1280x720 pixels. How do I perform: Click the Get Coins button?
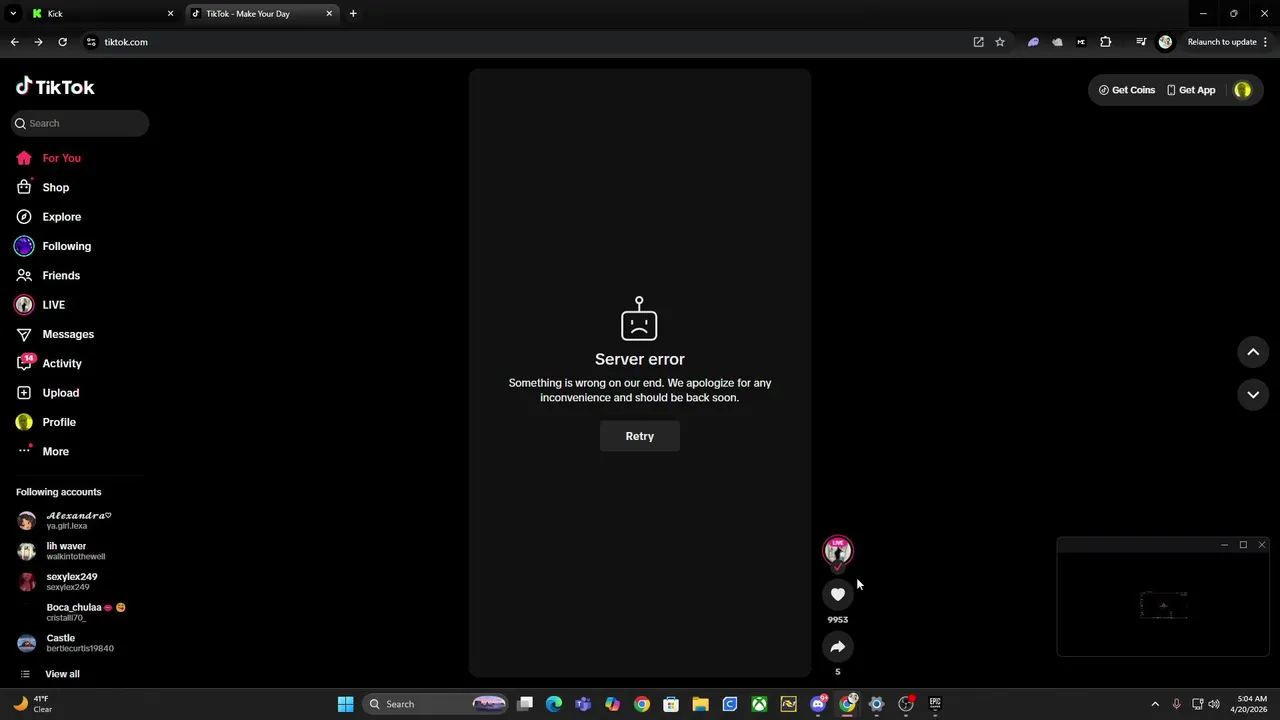(1127, 90)
